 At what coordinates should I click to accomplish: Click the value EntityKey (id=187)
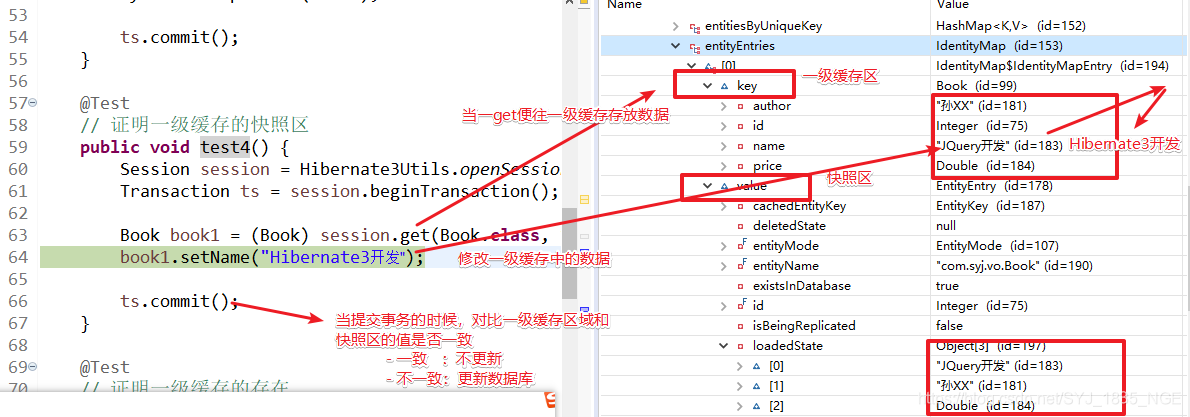[990, 206]
